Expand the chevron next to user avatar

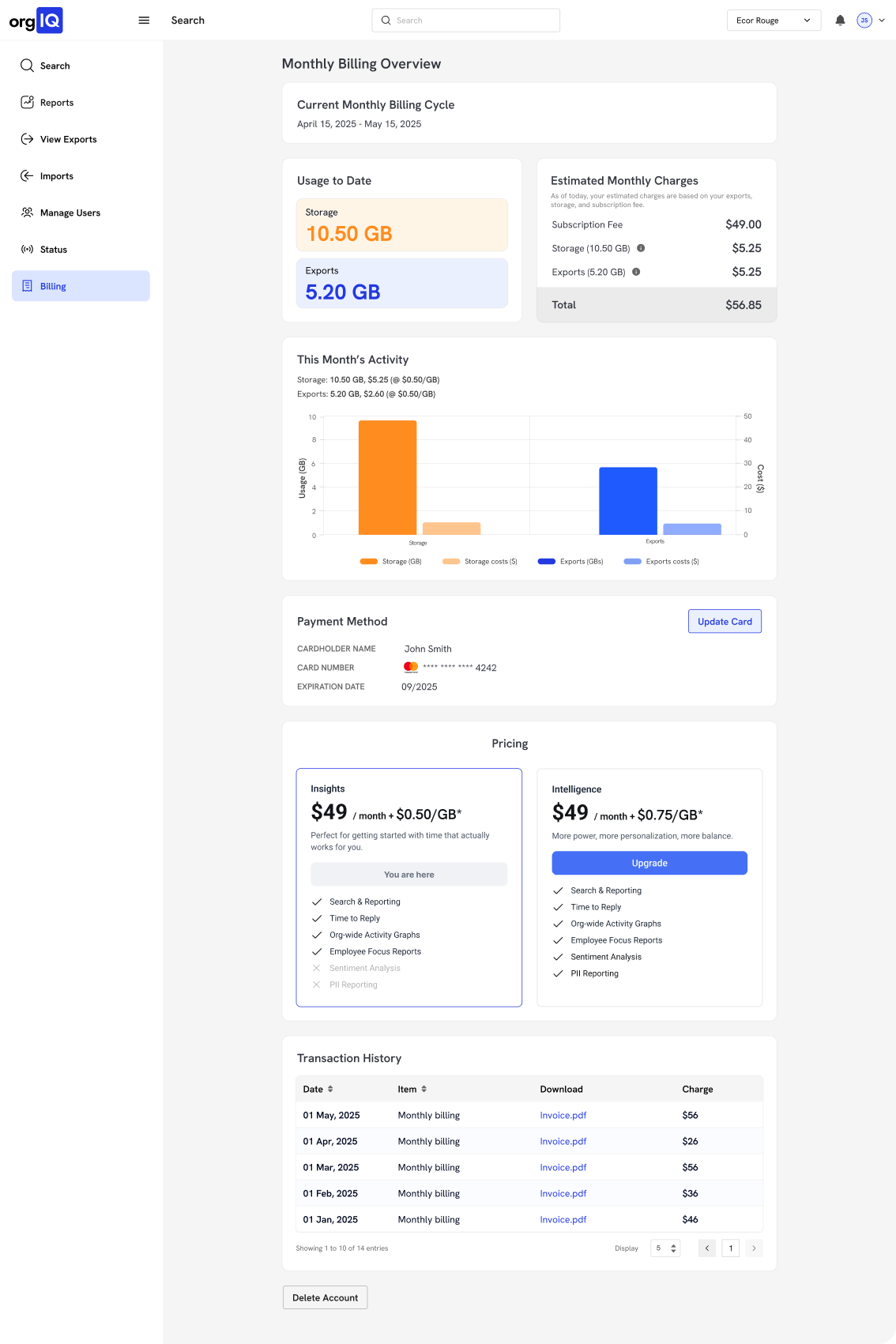pos(882,21)
